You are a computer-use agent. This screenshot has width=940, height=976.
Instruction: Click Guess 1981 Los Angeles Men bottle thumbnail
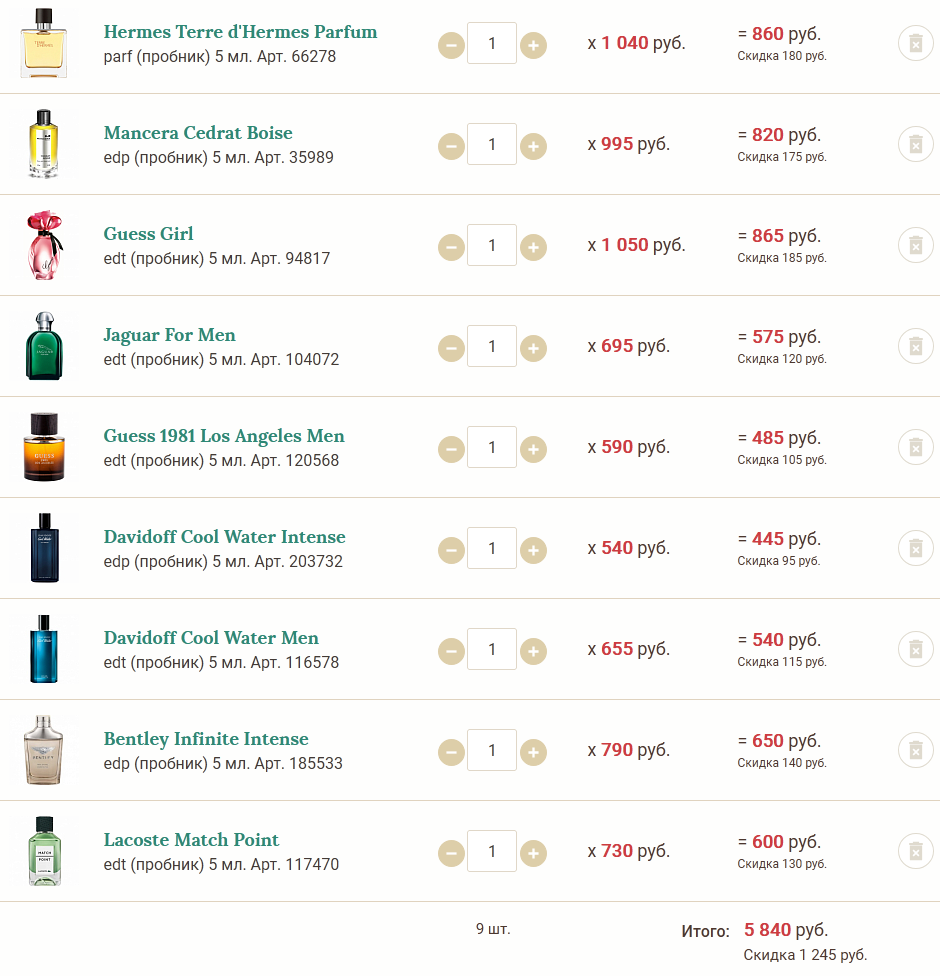coord(45,447)
